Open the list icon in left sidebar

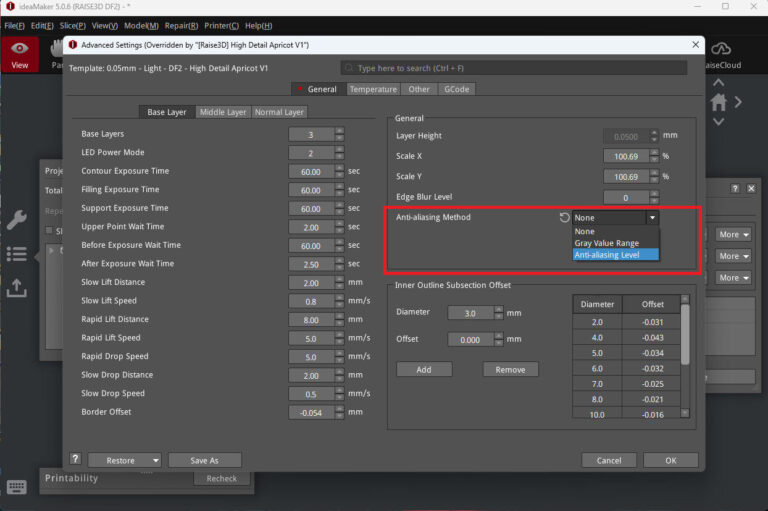click(x=17, y=254)
